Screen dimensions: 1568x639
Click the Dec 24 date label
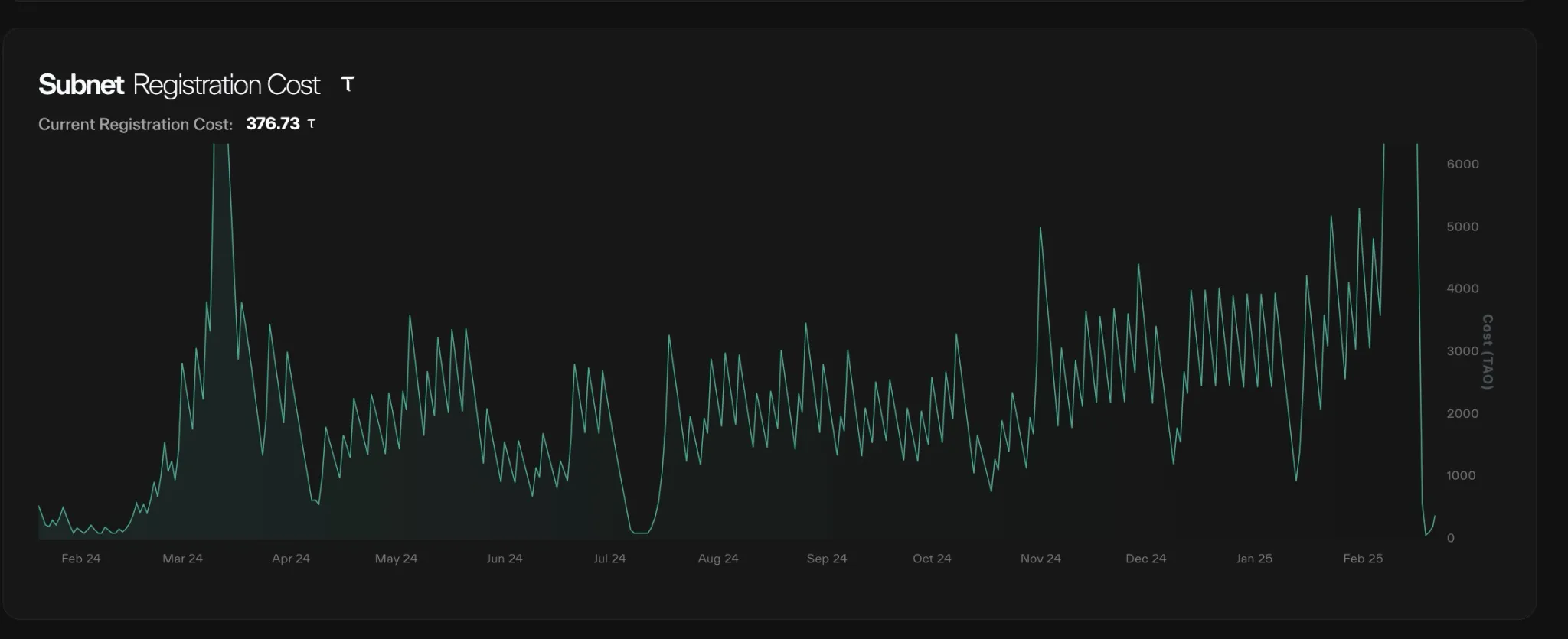coord(1146,559)
